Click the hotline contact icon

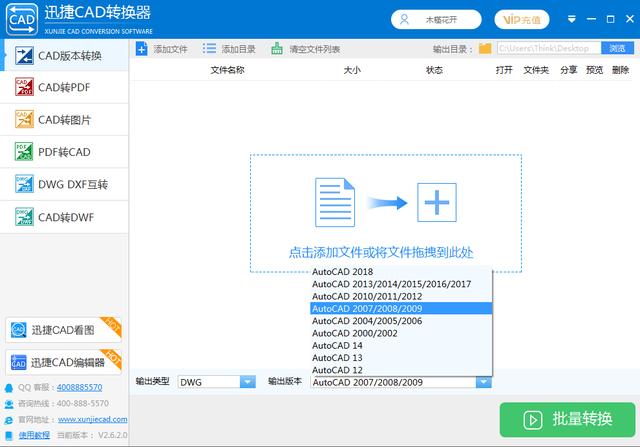pyautogui.click(x=9, y=404)
